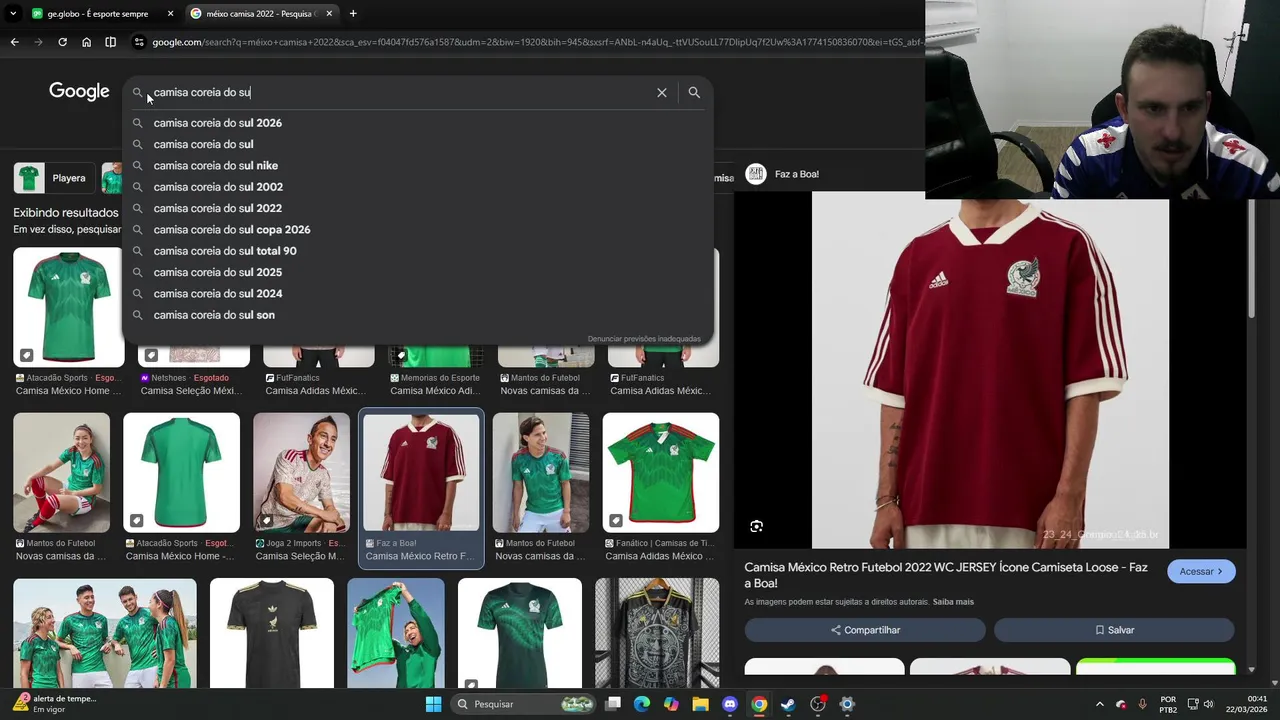Viewport: 1280px width, 720px height.
Task: Open Discord from the taskbar
Action: 730,704
